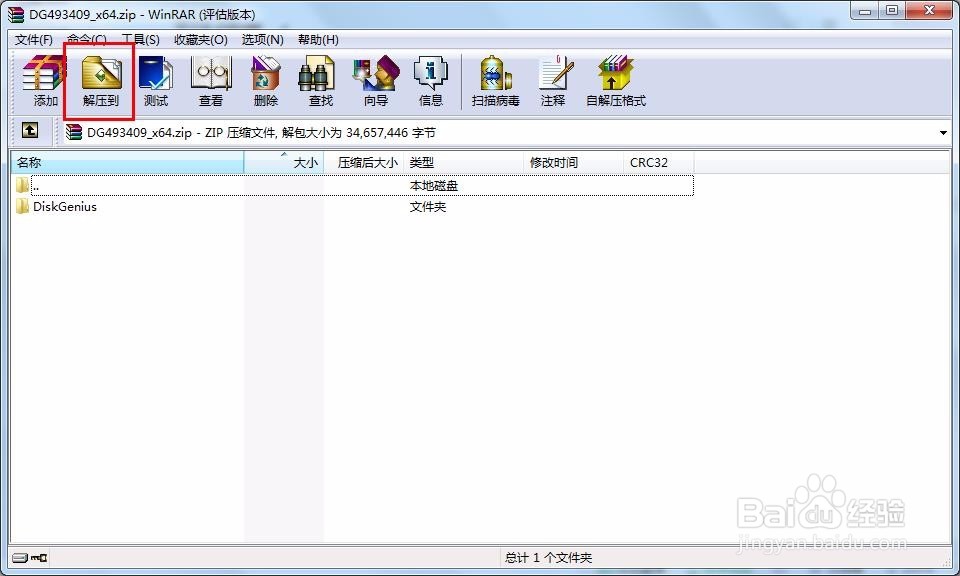Click the Test (测试) archive icon
The height and width of the screenshot is (576, 960).
[156, 81]
